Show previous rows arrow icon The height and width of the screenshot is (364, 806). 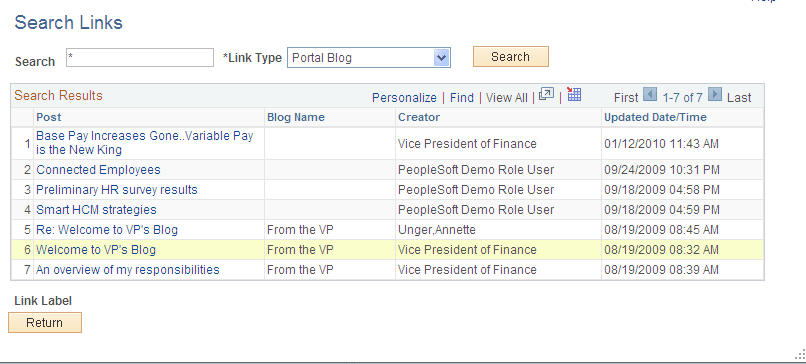(650, 95)
